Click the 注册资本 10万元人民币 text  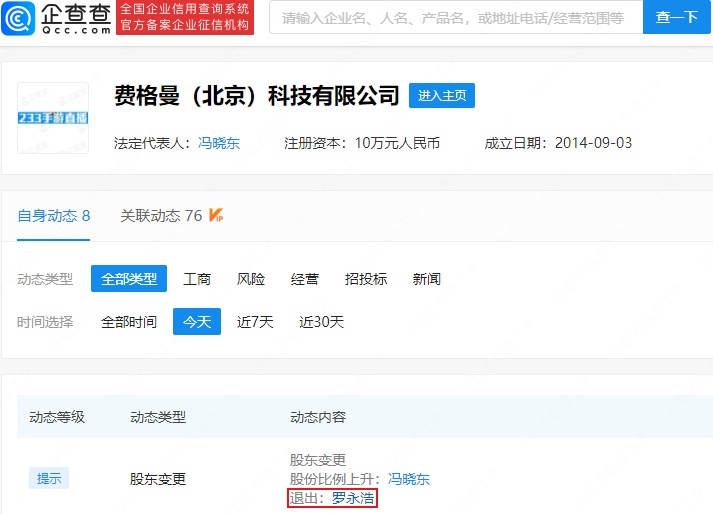pos(362,143)
